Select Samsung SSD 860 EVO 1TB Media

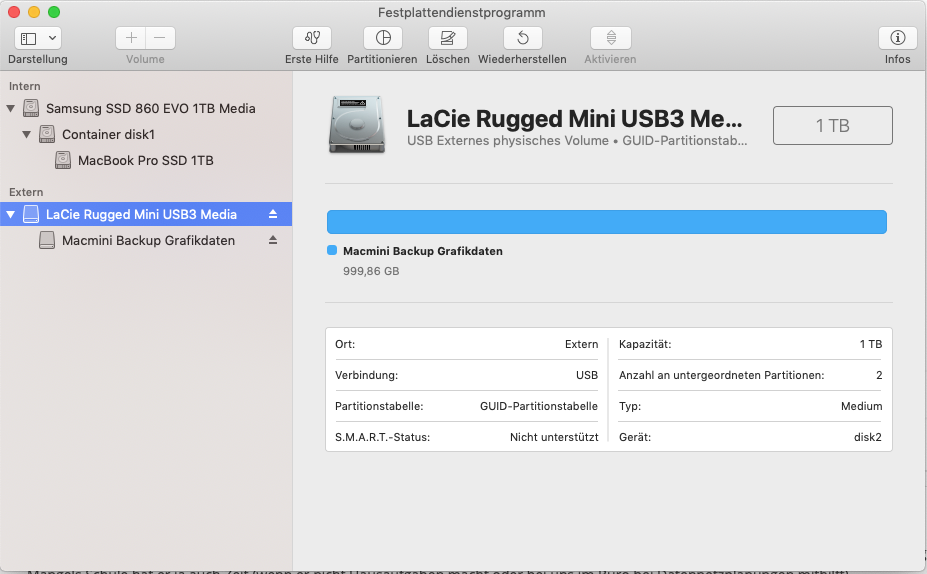tap(151, 109)
